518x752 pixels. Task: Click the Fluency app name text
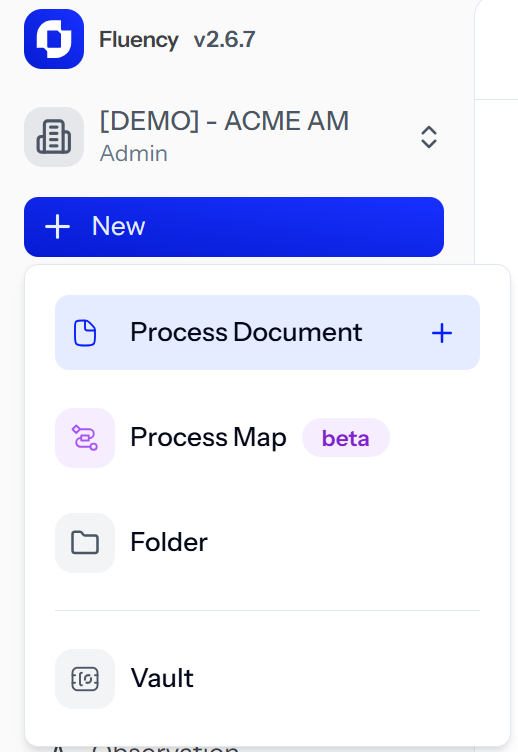point(139,40)
